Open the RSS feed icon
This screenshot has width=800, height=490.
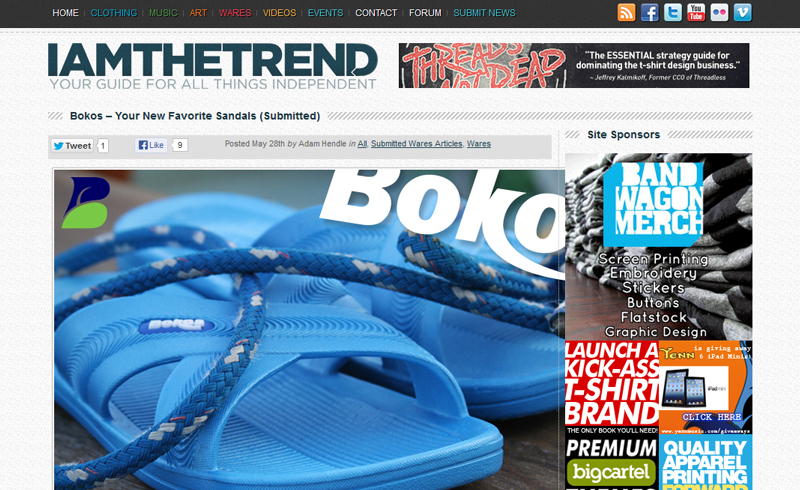coord(626,12)
